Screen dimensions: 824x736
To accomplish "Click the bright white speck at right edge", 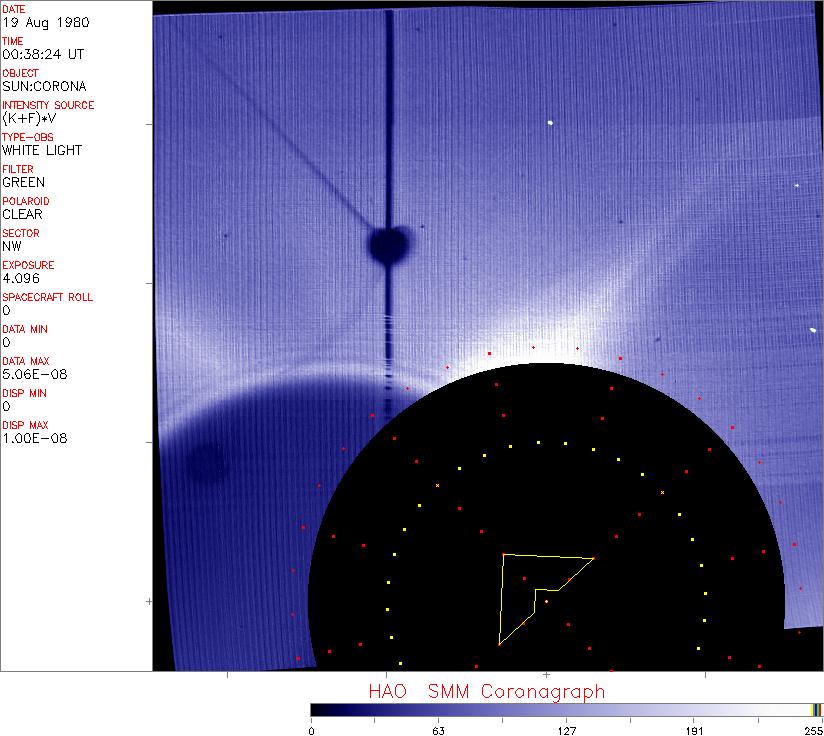I will 813,331.
